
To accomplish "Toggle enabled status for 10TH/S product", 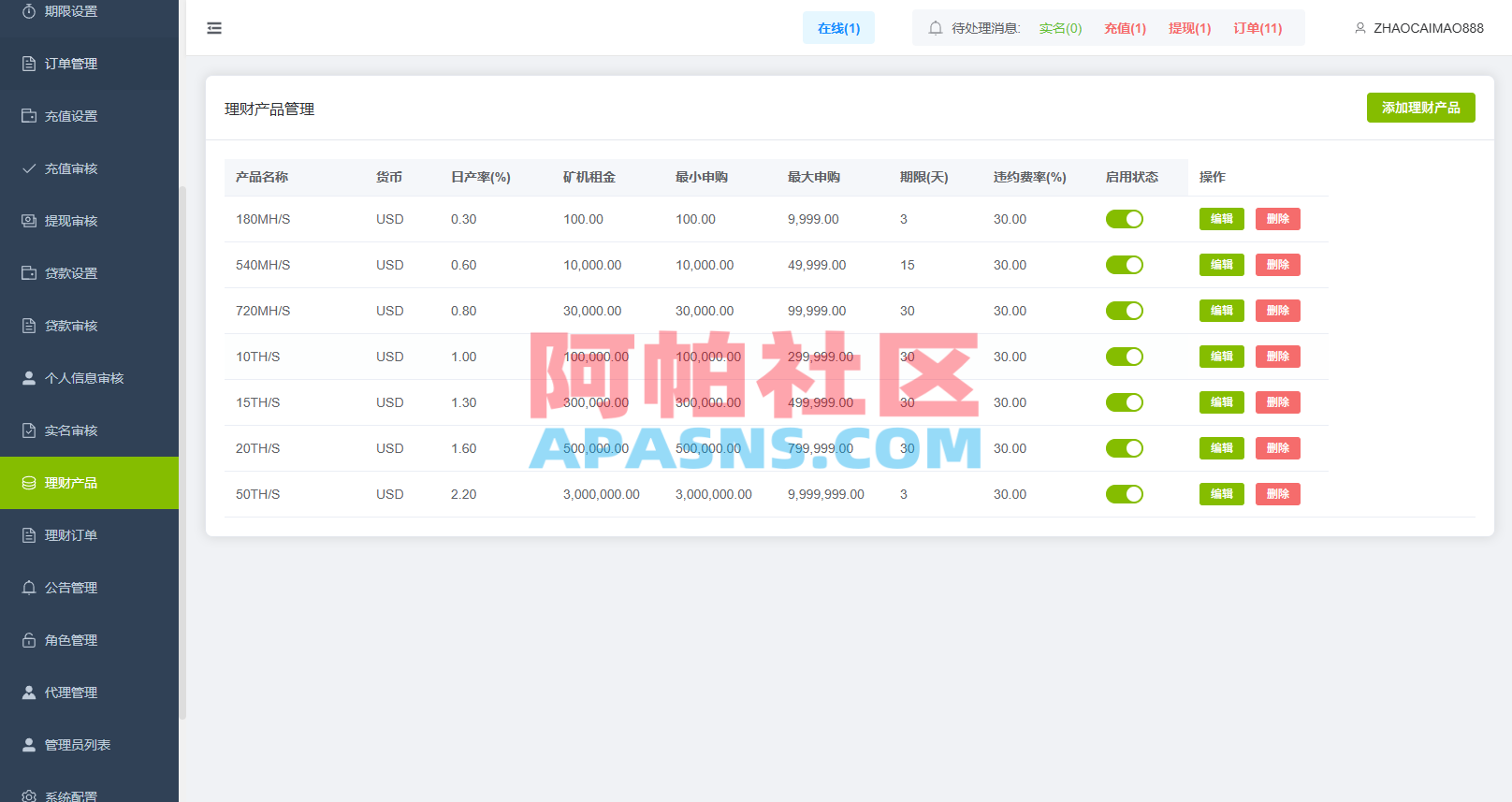I will click(1125, 357).
